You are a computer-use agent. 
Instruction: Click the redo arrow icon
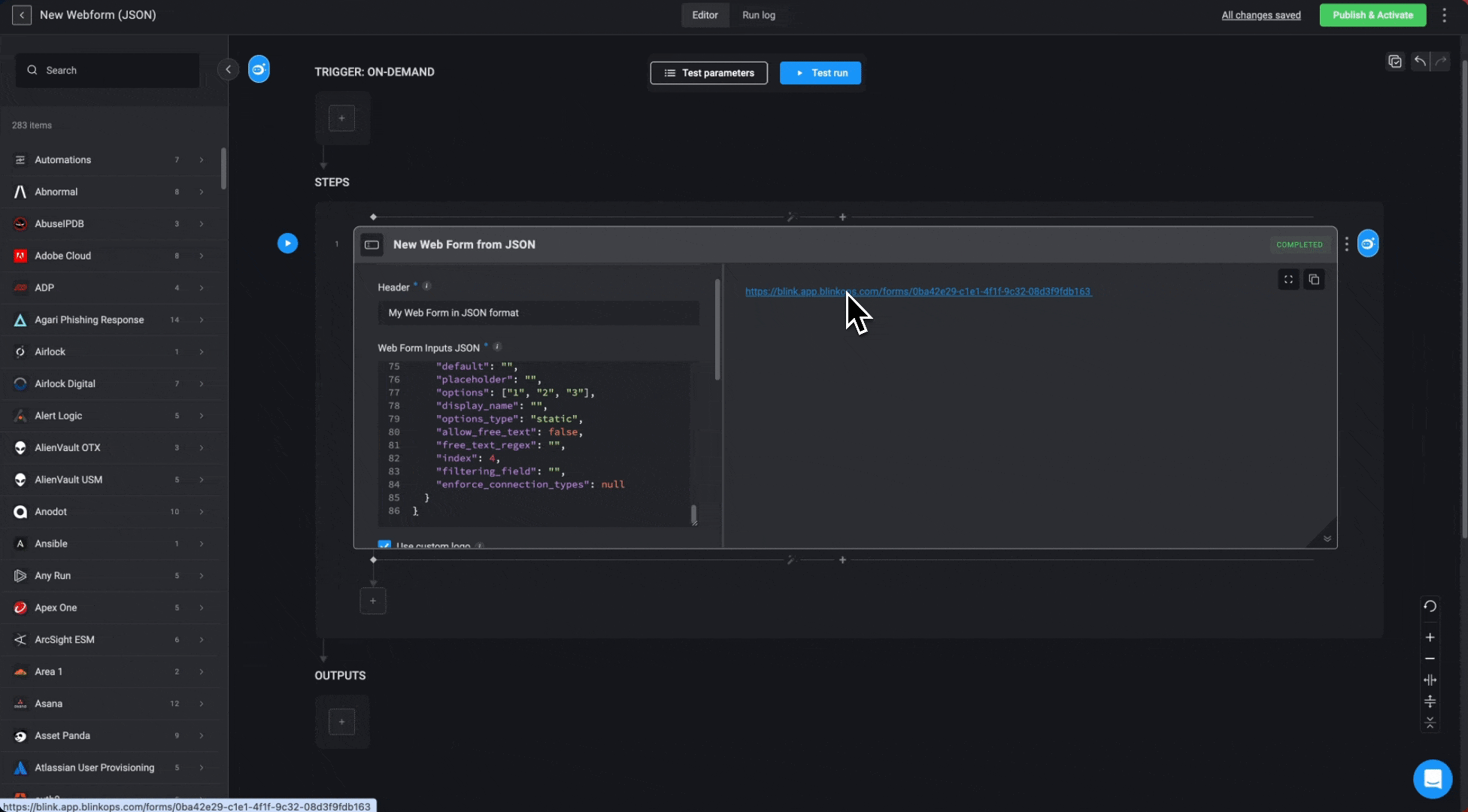pos(1441,62)
